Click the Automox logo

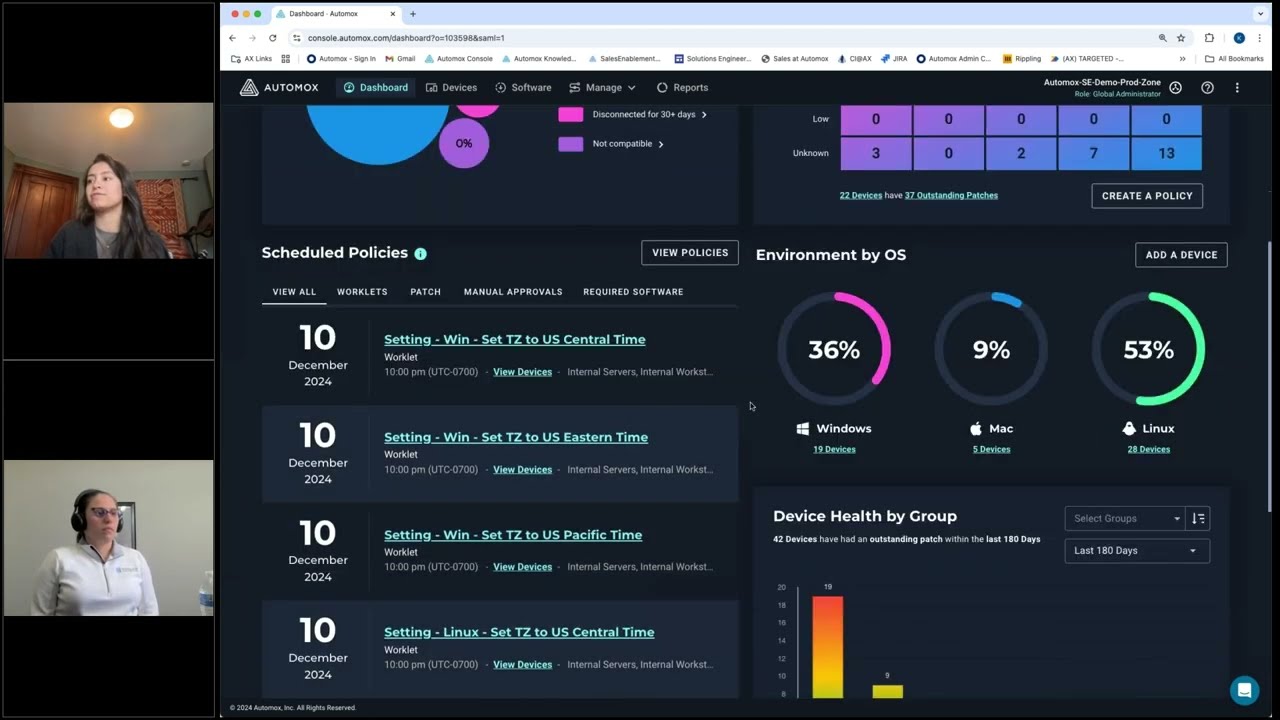[x=279, y=88]
